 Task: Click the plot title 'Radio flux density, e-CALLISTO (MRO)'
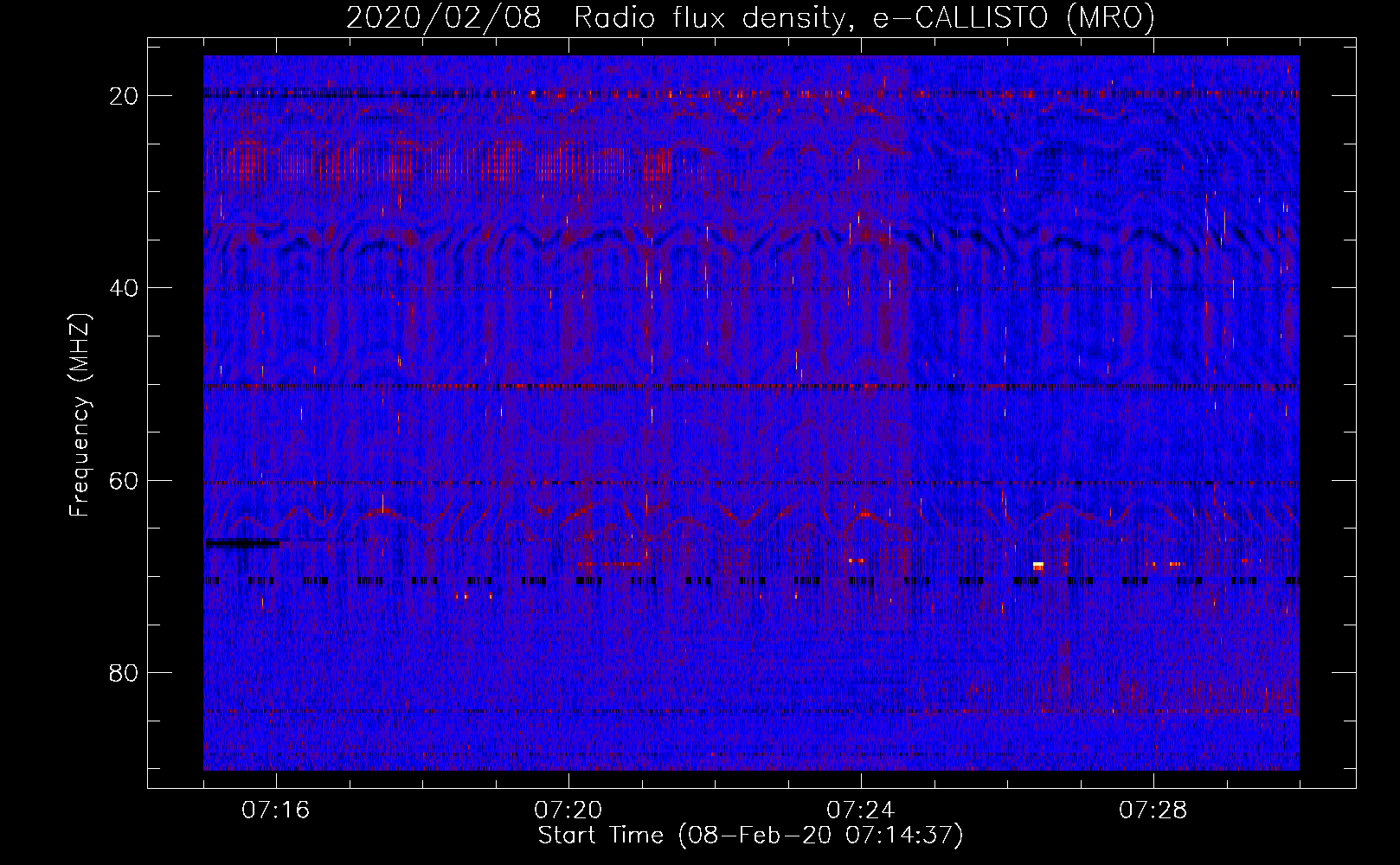point(864,17)
